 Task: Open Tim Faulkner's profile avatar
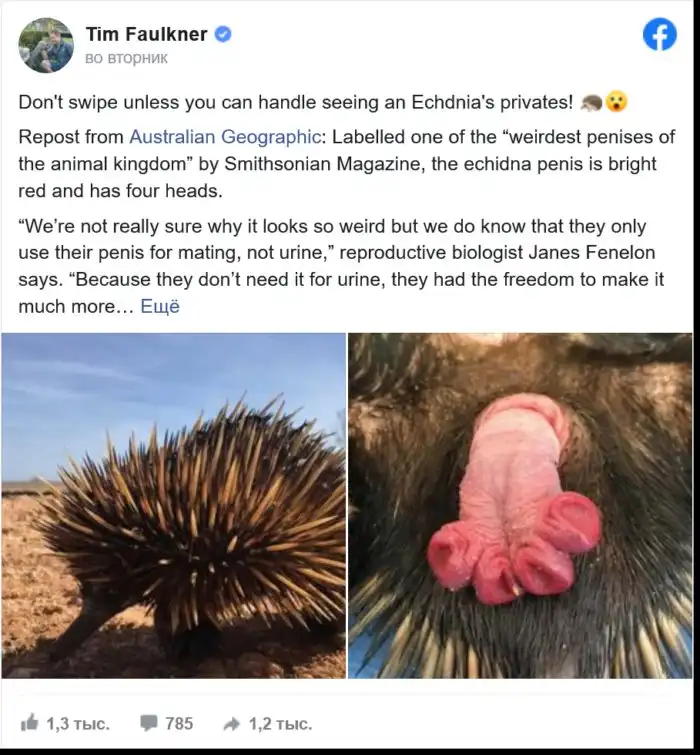tap(46, 45)
